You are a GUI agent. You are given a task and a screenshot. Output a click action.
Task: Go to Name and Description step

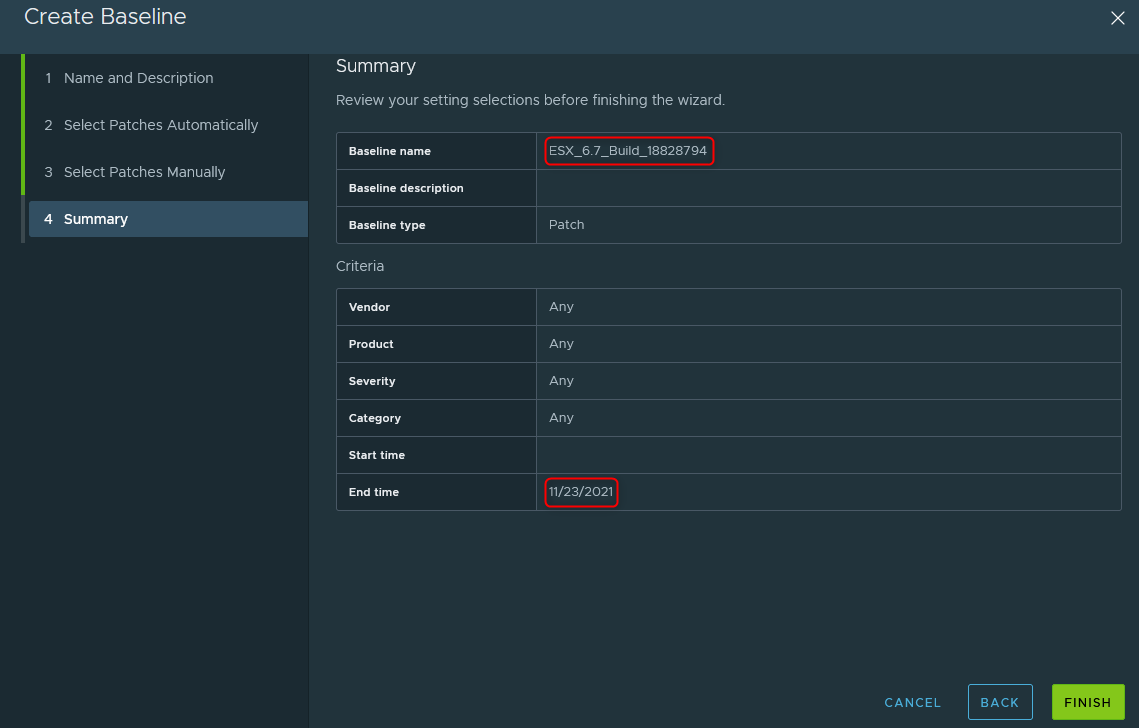[138, 78]
